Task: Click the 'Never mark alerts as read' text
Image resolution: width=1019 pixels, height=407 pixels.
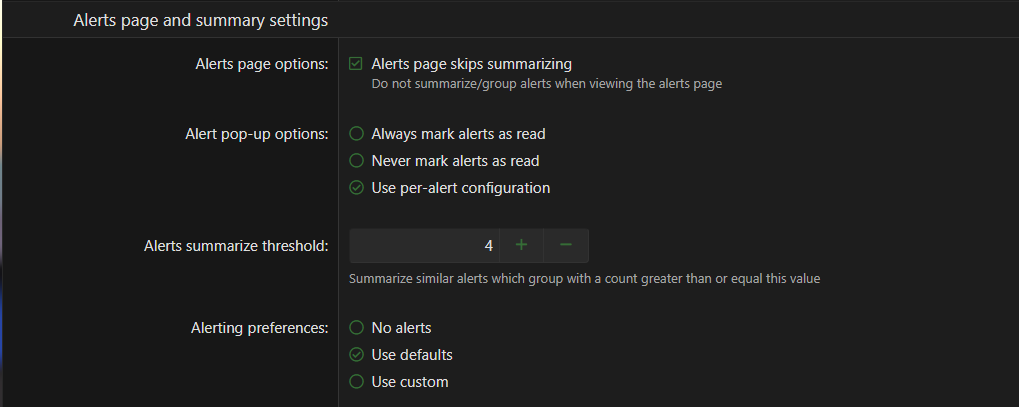Action: [455, 161]
